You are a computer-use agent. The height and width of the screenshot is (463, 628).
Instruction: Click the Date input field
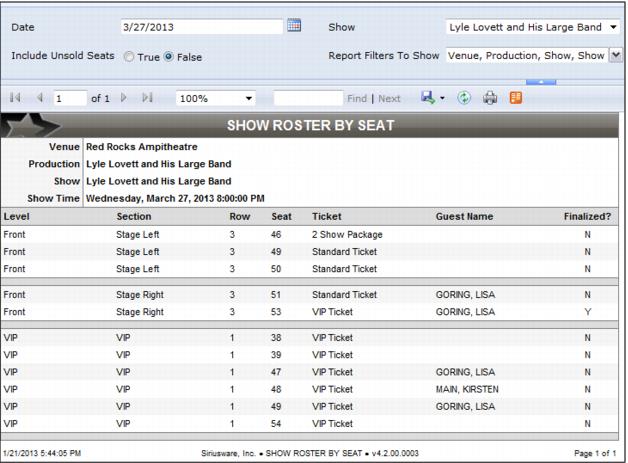pyautogui.click(x=200, y=26)
